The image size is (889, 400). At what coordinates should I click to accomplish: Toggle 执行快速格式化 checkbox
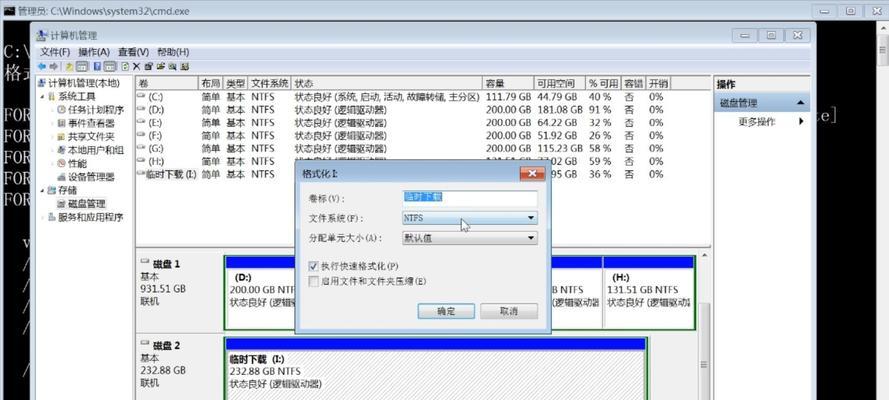313,266
